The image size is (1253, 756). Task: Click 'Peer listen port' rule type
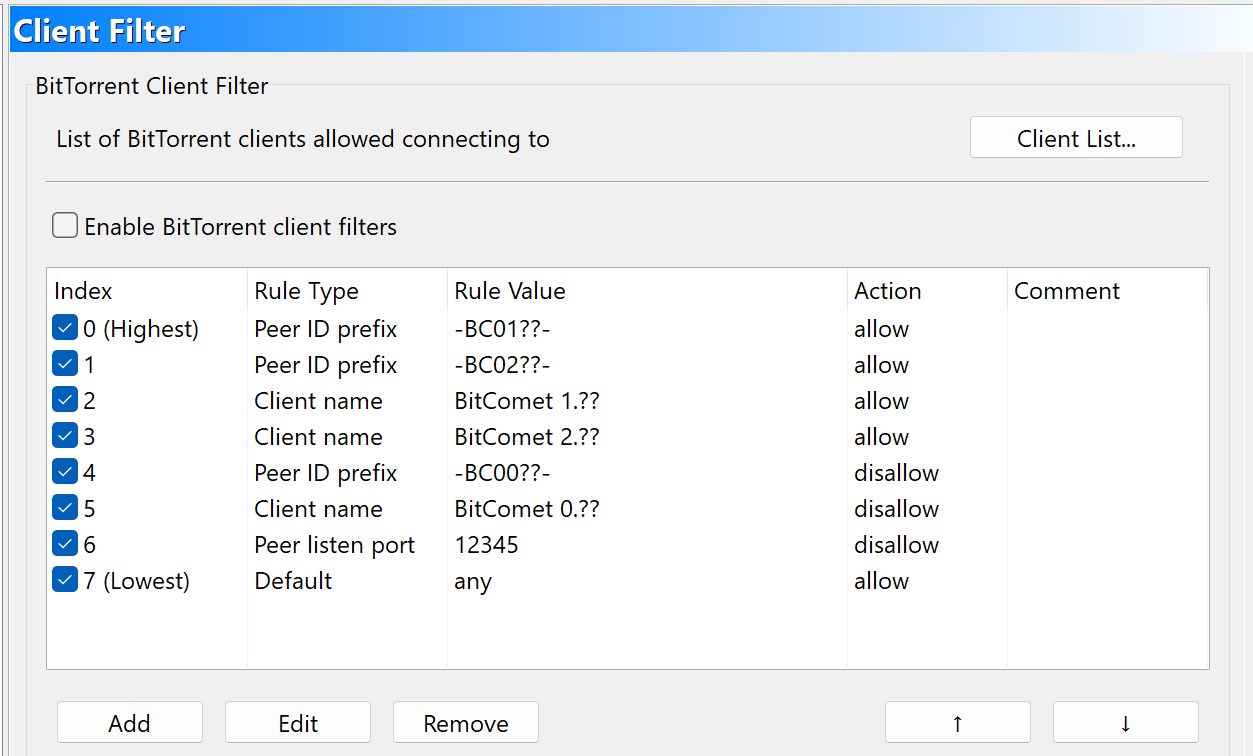point(335,545)
